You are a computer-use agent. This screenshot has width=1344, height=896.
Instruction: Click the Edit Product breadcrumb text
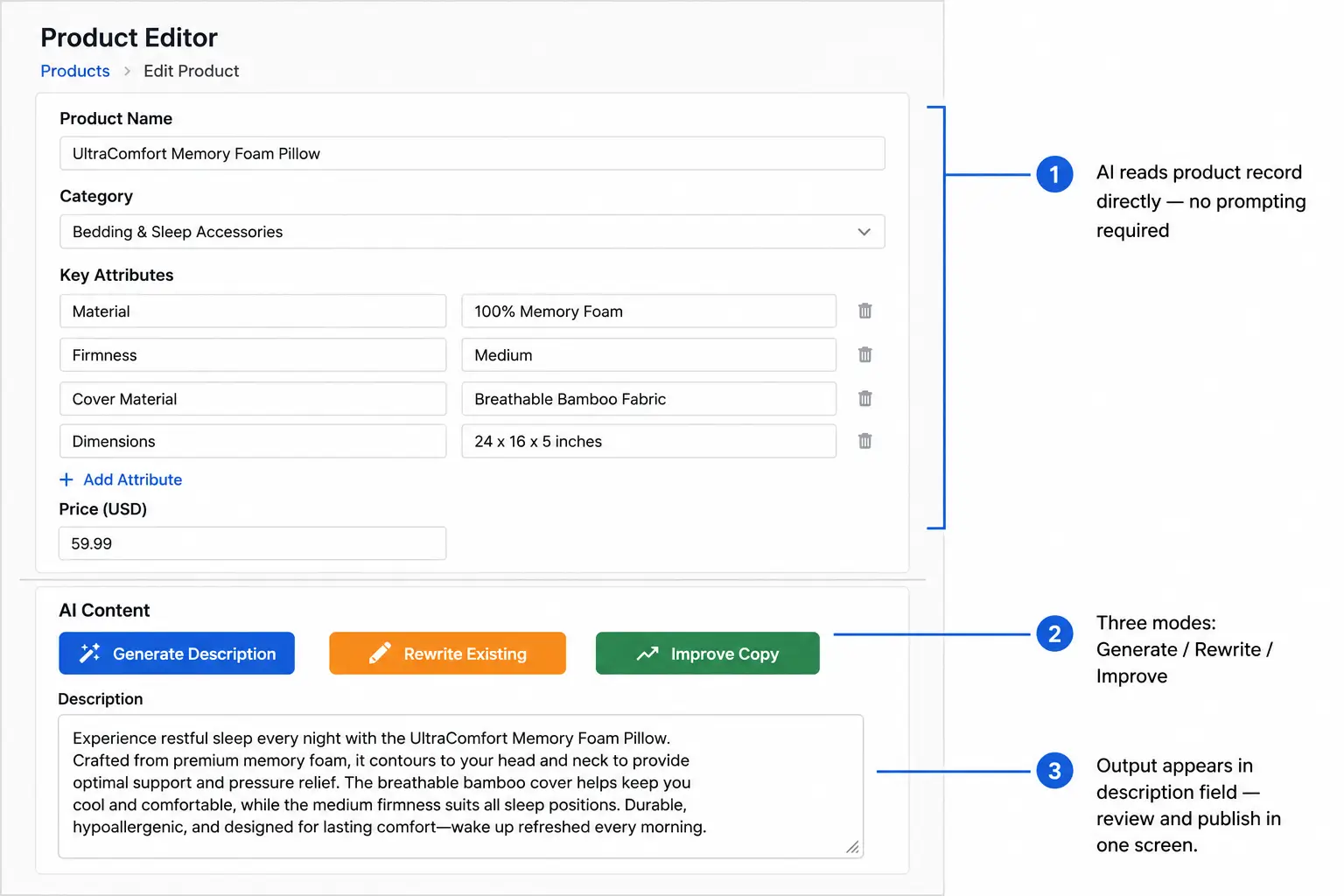[191, 71]
